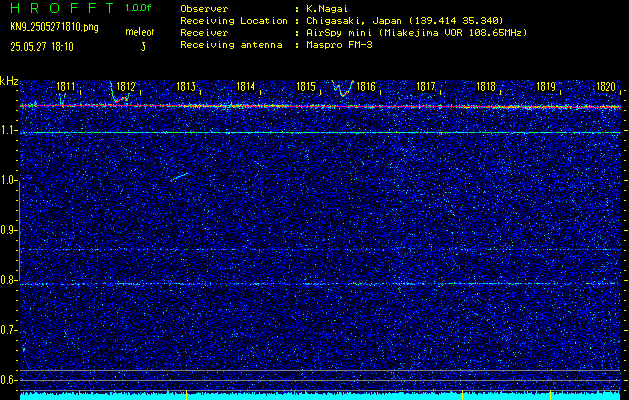Select the 1815 time marker
This screenshot has height=400, width=629.
(306, 86)
